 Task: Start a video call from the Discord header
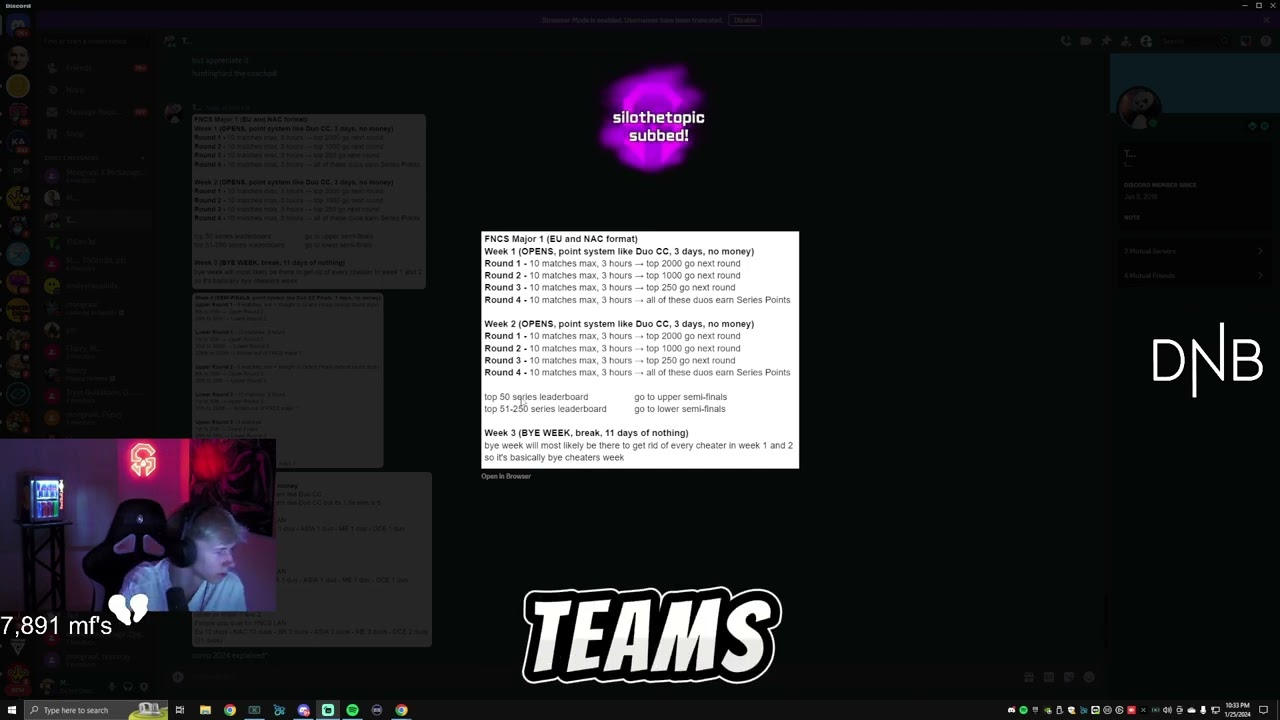click(x=1086, y=41)
